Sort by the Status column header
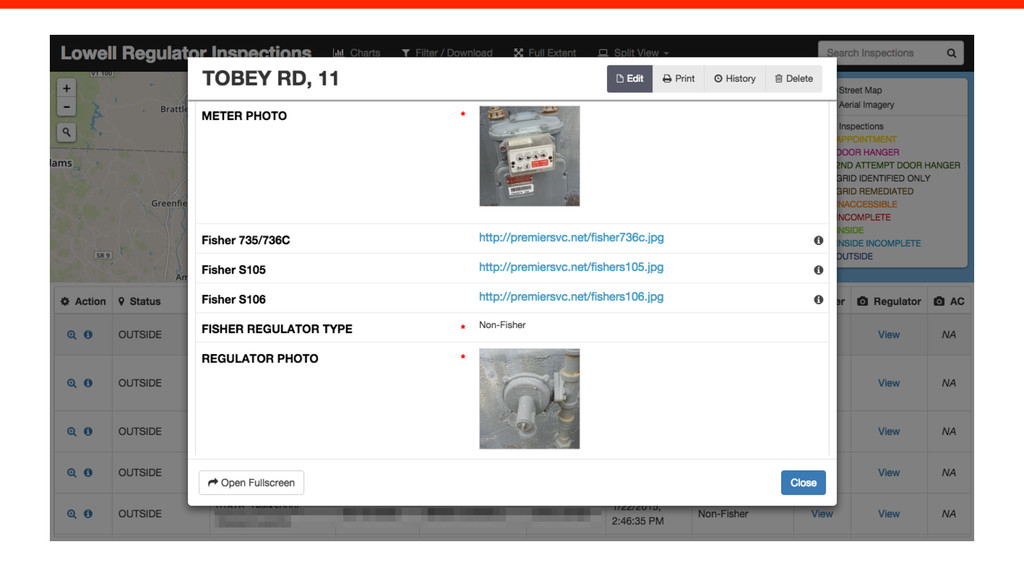The width and height of the screenshot is (1024, 576). click(139, 301)
